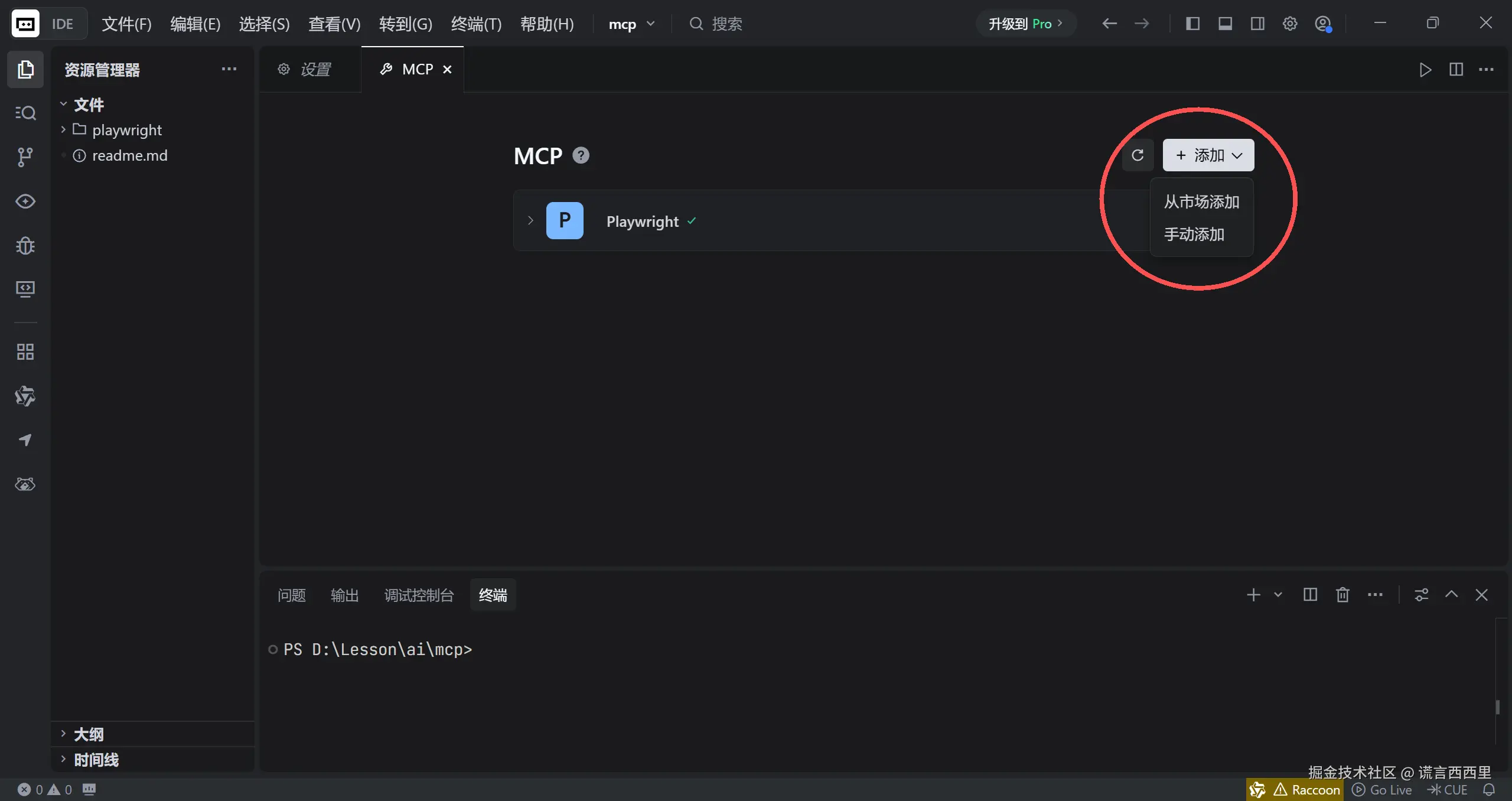Click the MCP help question mark icon
Screen dimensions: 1512x801
[x=581, y=155]
